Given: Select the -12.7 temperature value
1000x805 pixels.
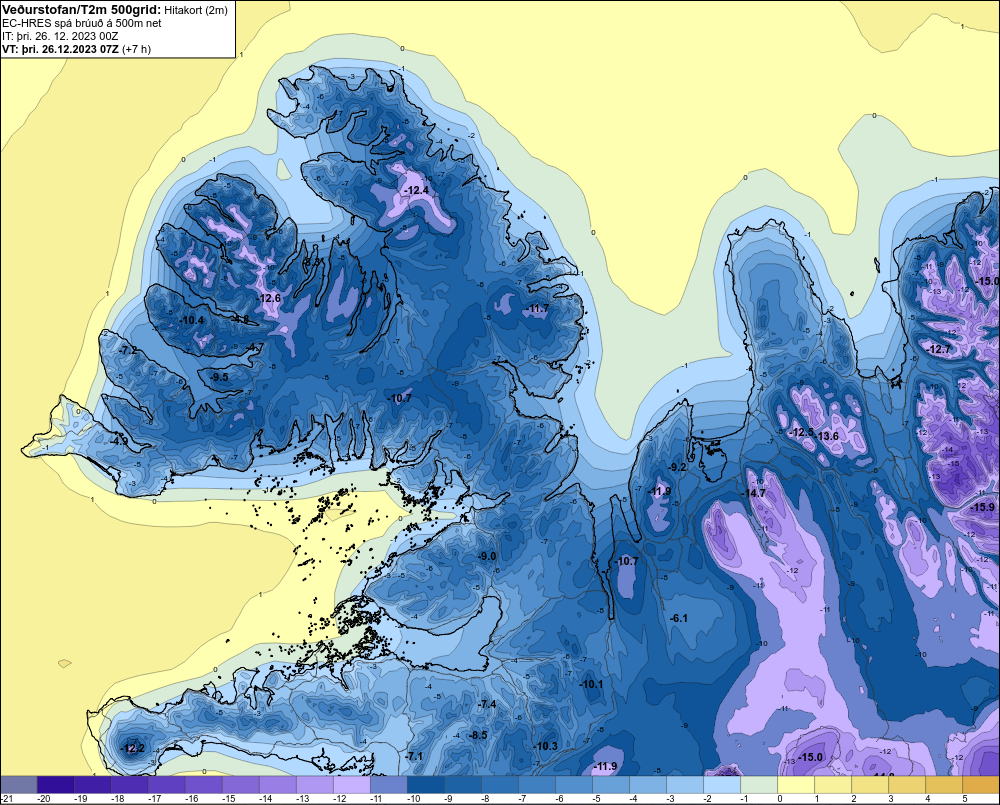Looking at the screenshot, I should (939, 349).
